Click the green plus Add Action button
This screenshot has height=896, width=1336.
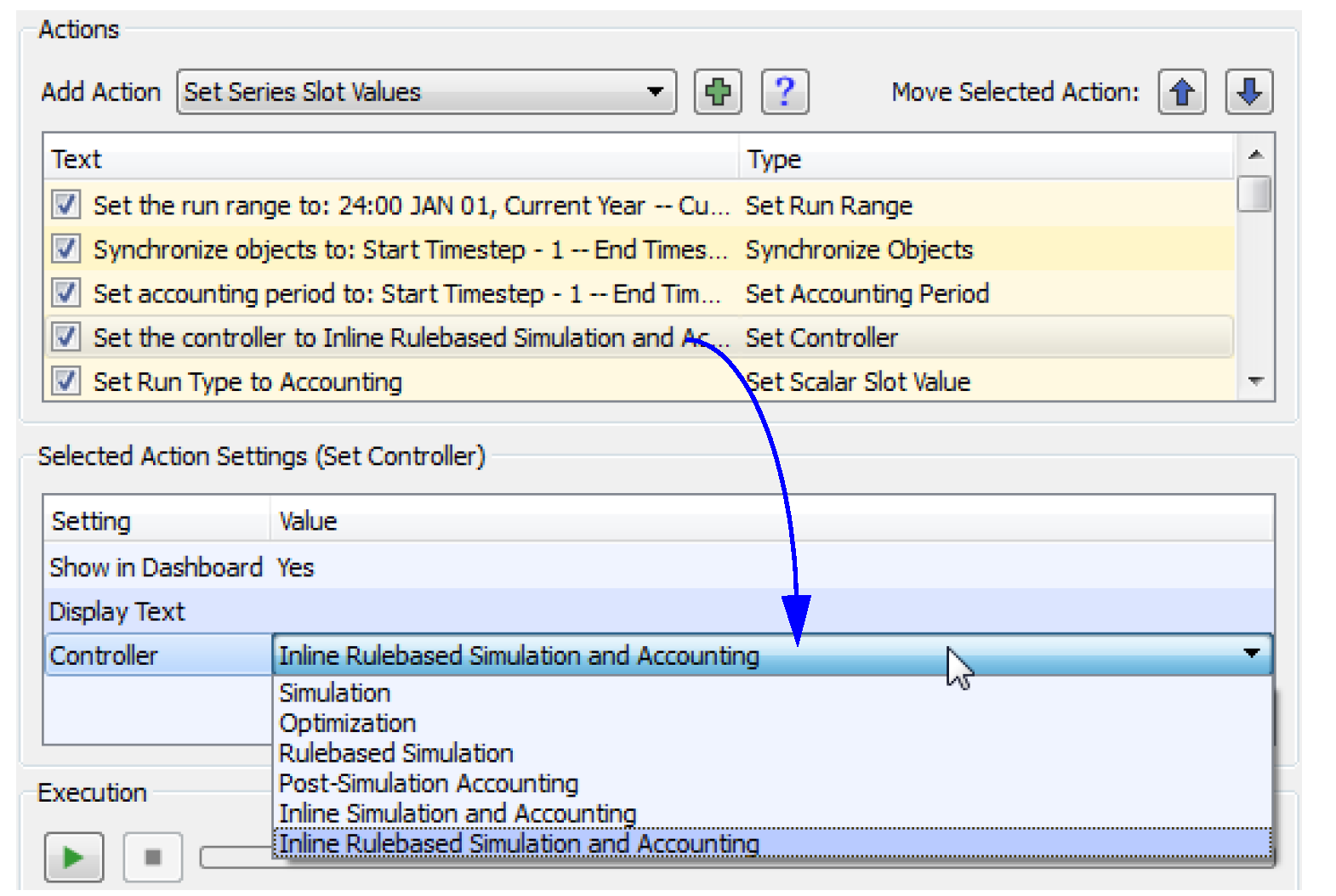[718, 92]
